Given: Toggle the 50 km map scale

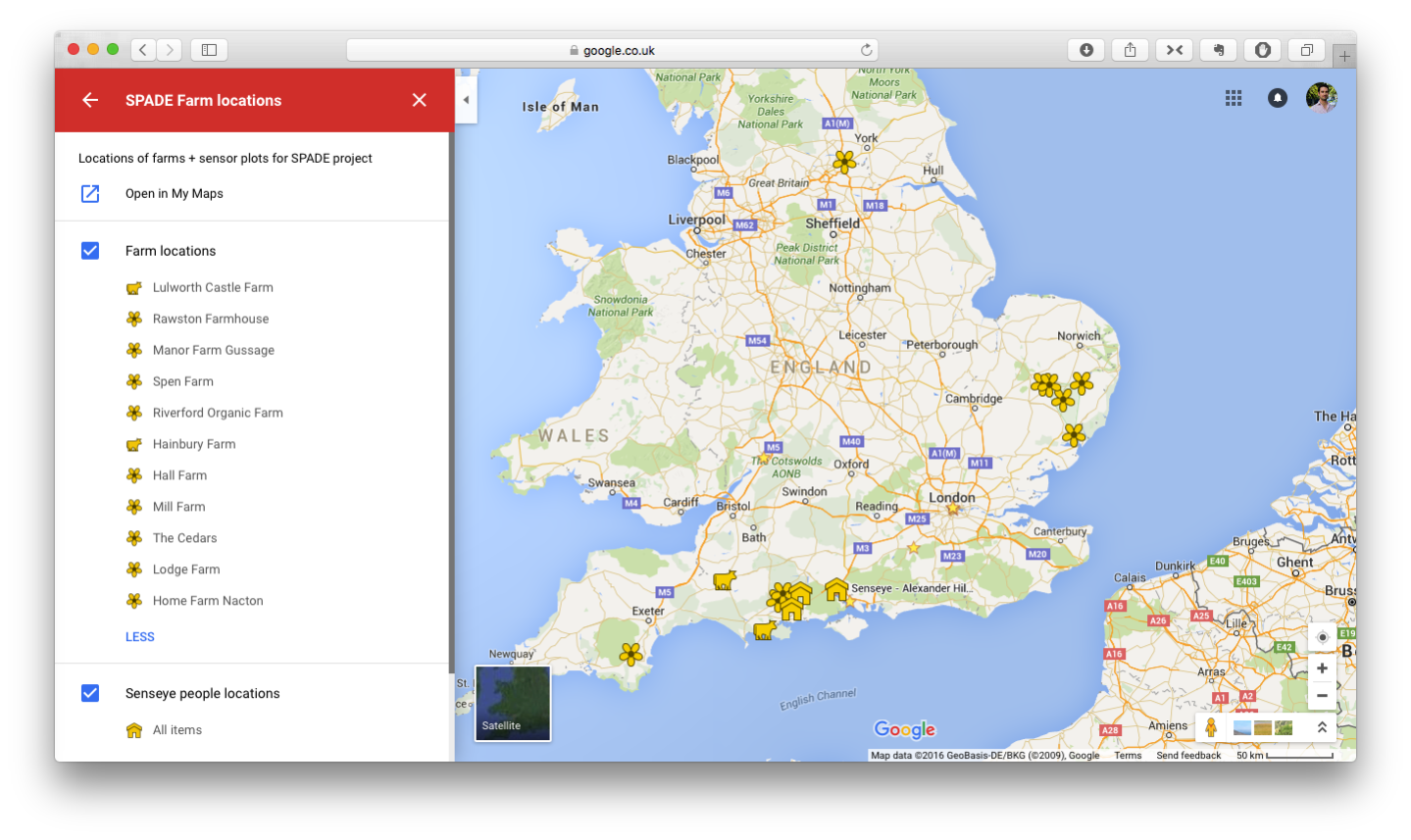Looking at the screenshot, I should 1285,756.
